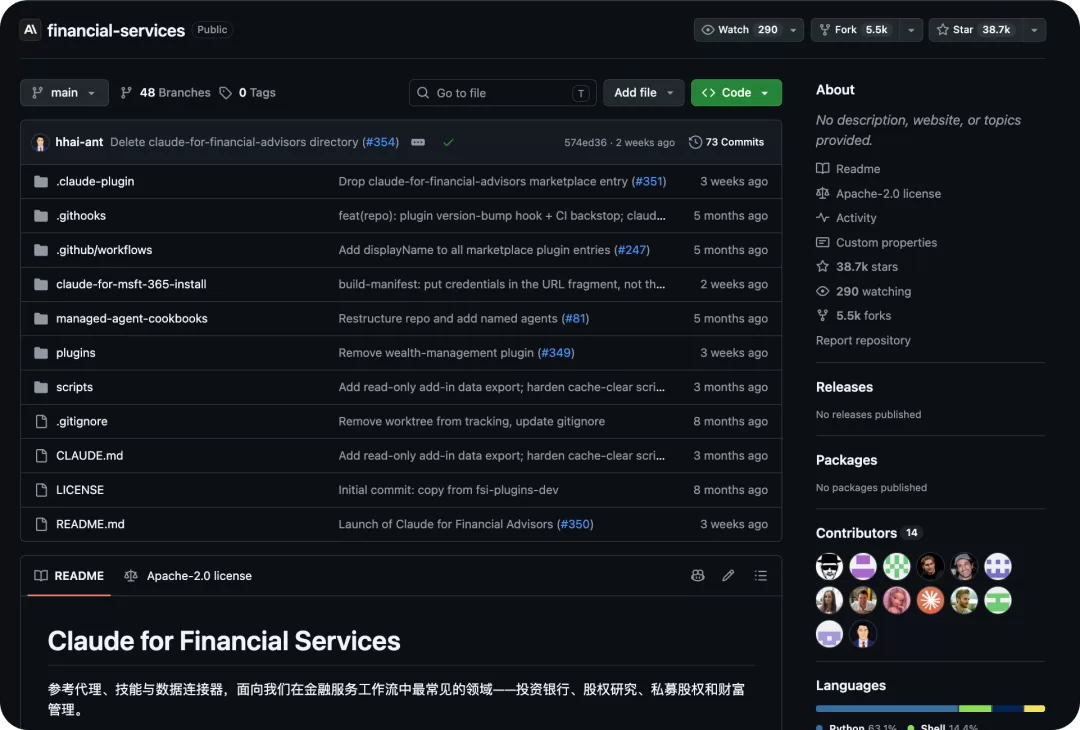Click the note icon beside Custom properties
The image size is (1080, 730).
pos(822,242)
